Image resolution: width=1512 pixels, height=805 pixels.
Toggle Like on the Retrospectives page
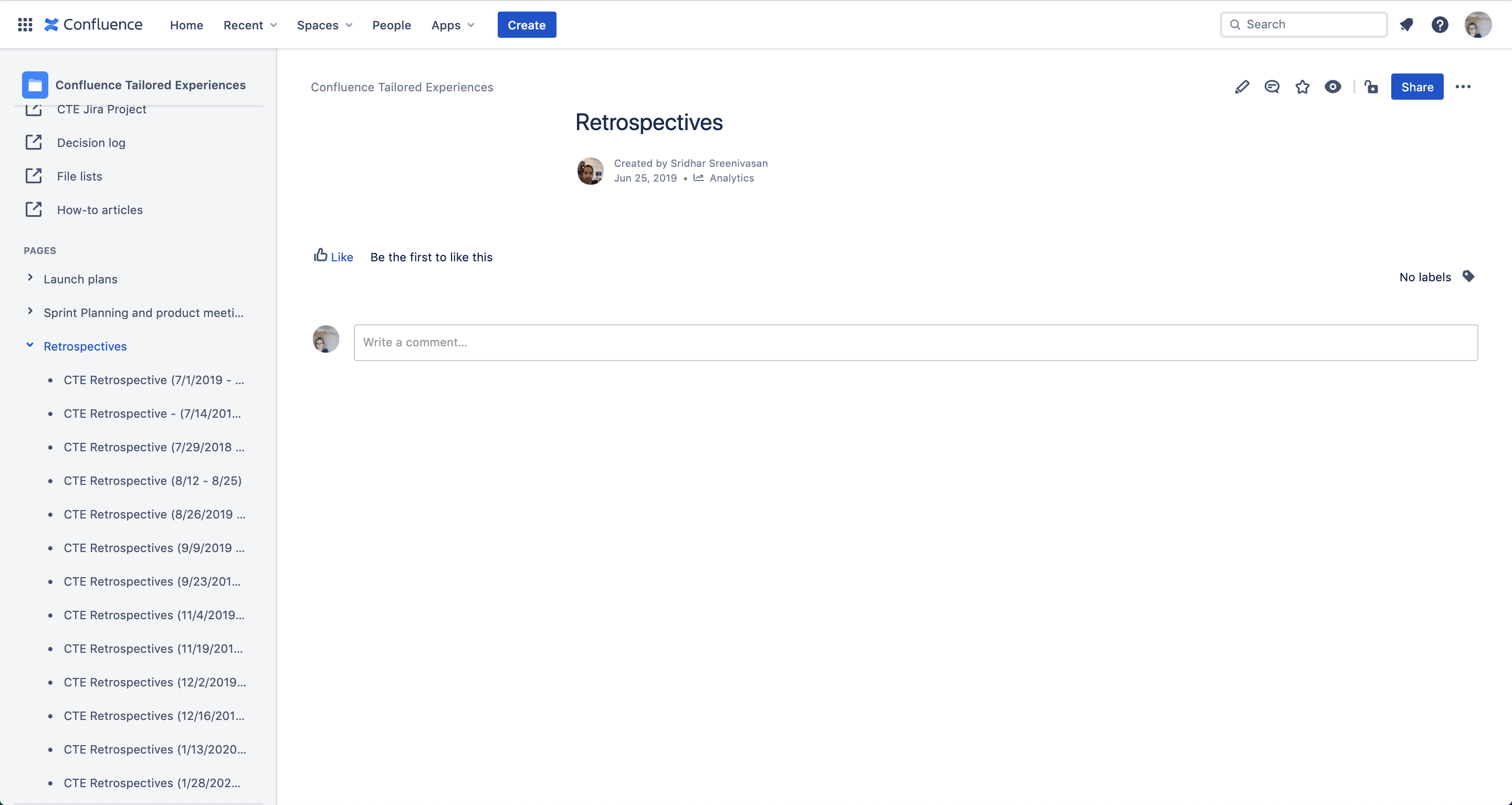333,257
